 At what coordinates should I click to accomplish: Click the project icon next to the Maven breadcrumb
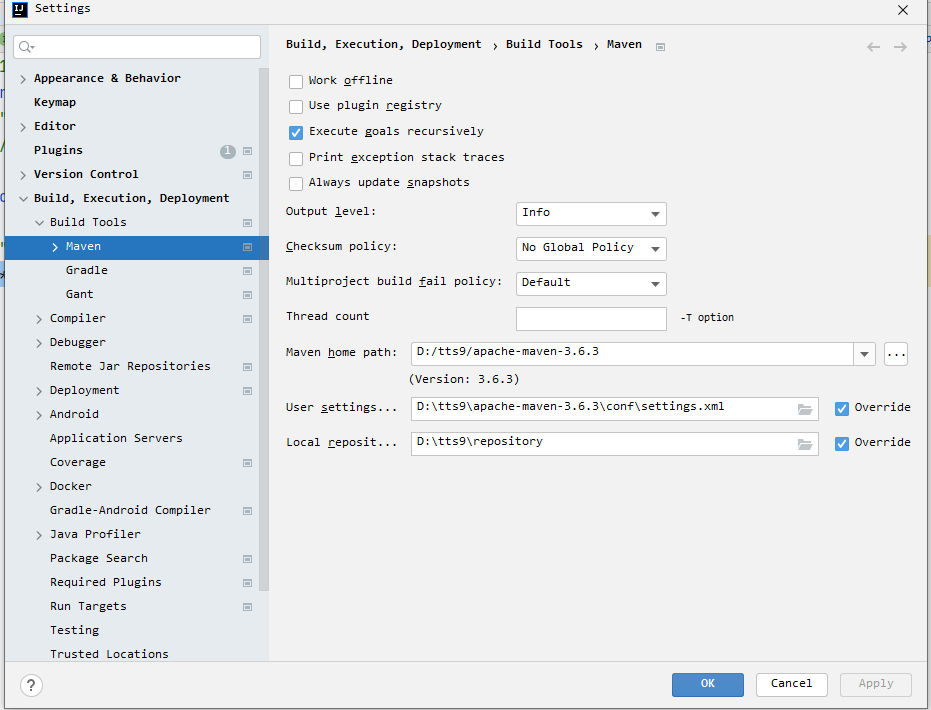(x=660, y=47)
